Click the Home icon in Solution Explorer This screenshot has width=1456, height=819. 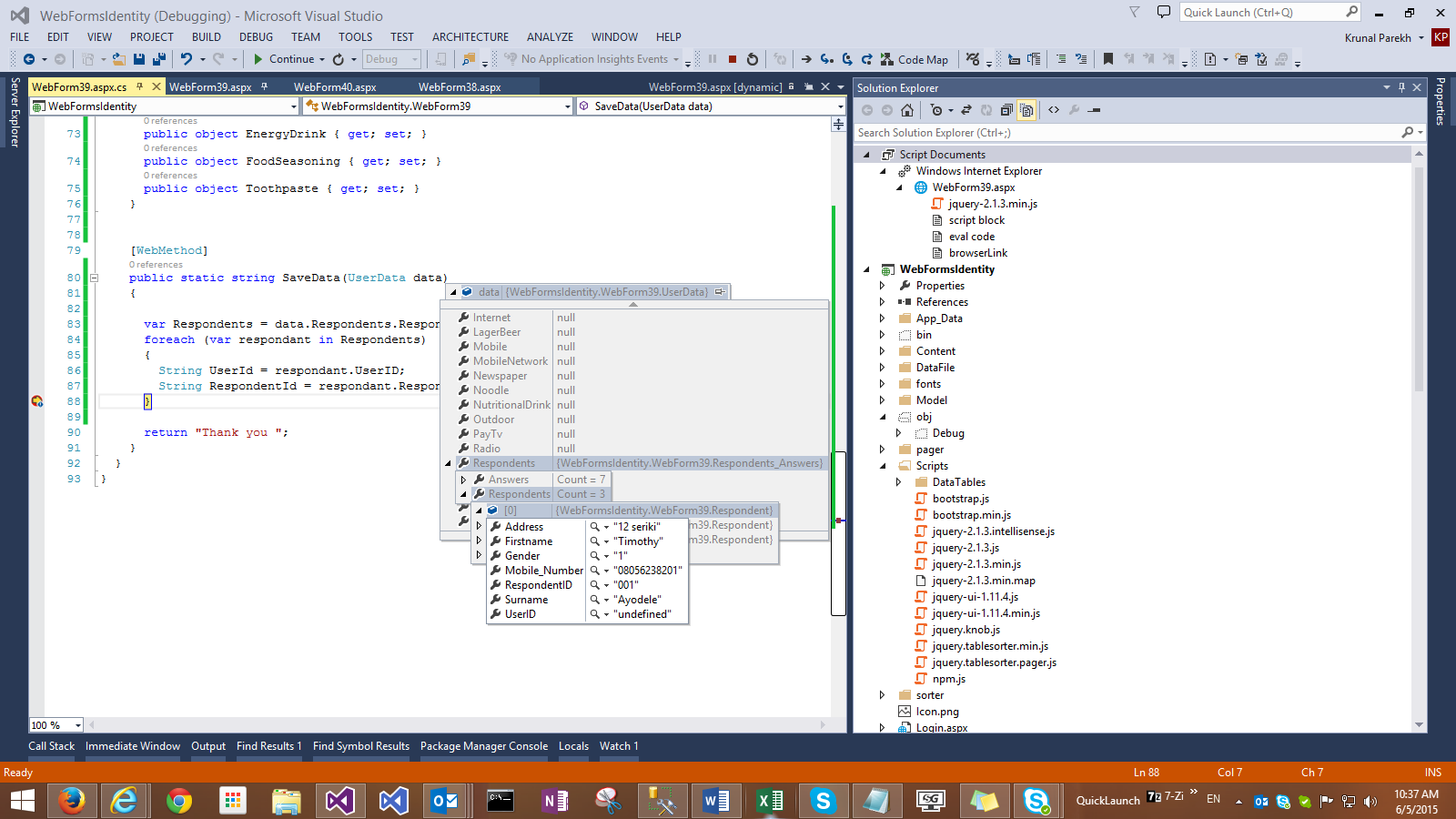pyautogui.click(x=907, y=110)
